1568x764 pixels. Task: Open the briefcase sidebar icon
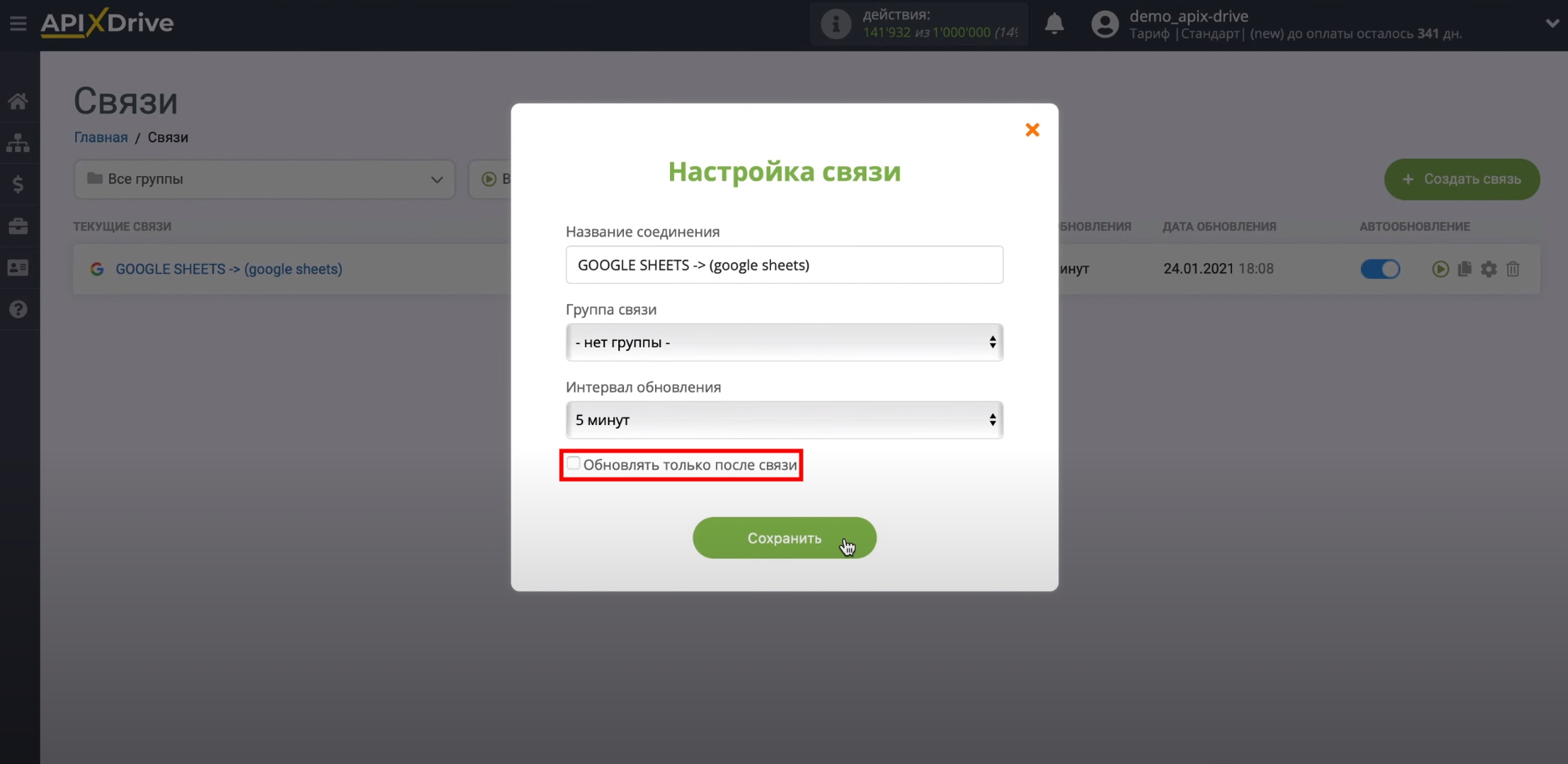point(18,226)
